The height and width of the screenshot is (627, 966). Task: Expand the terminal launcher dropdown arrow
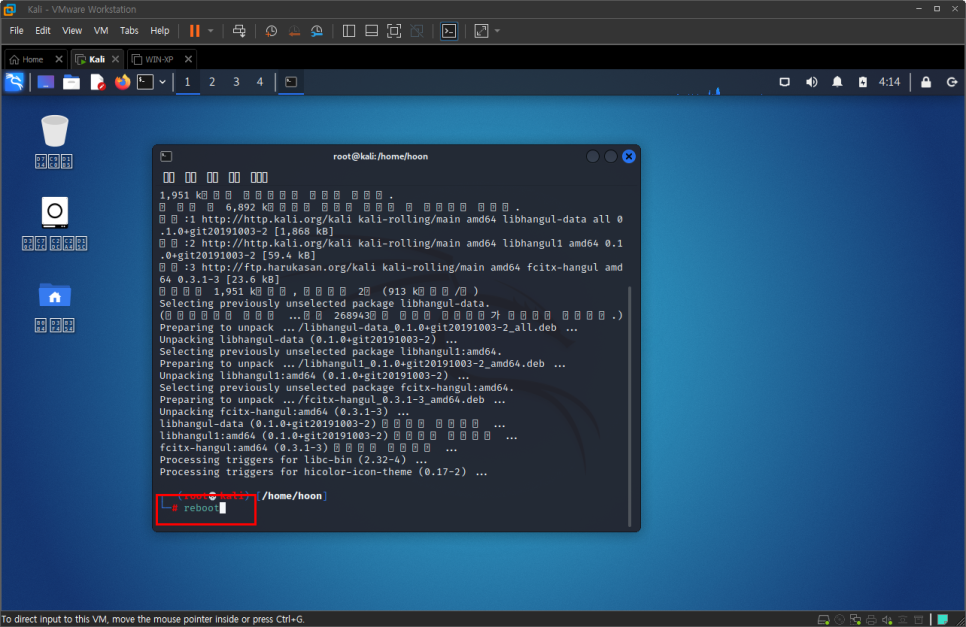tap(163, 82)
